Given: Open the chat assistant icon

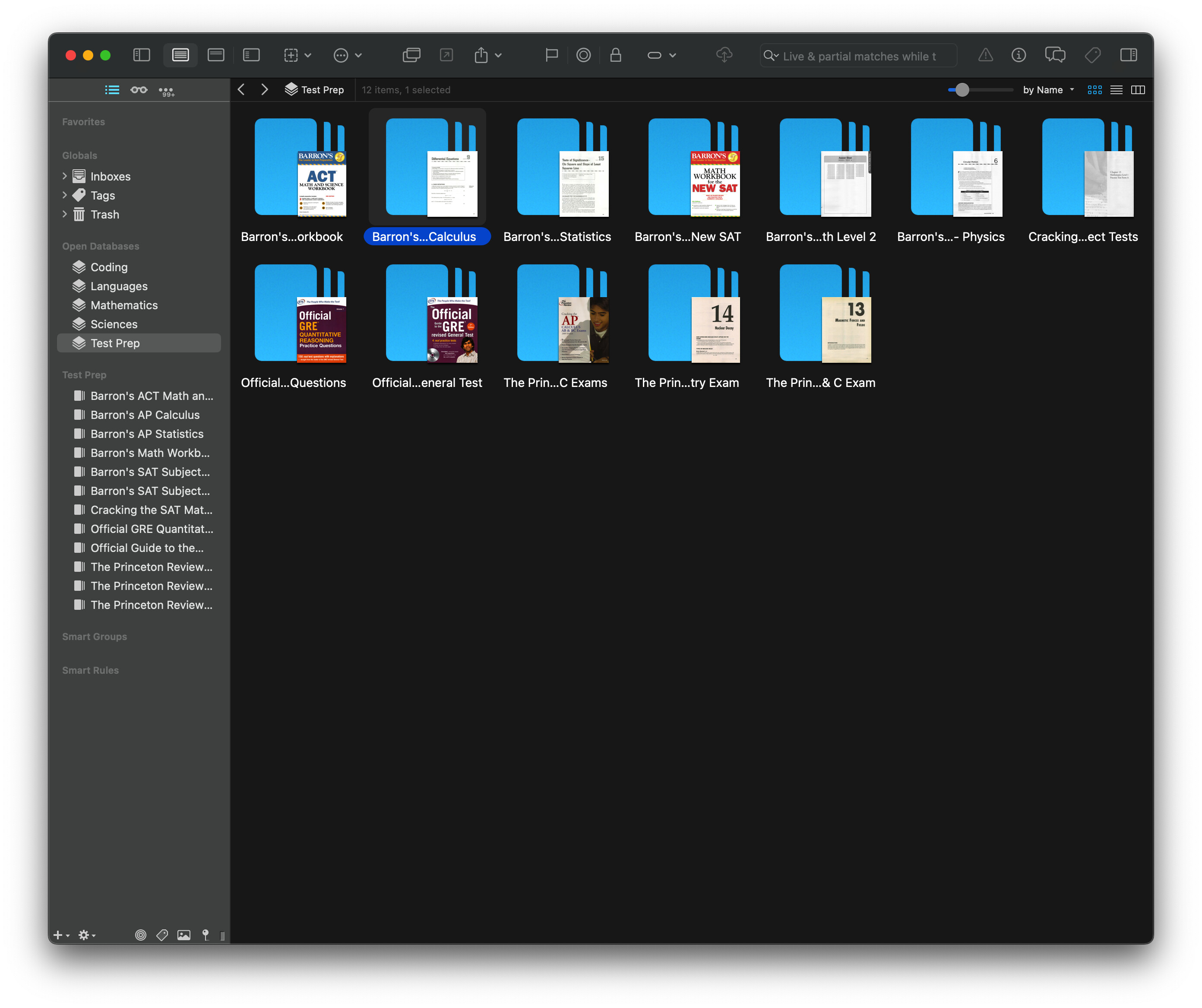Looking at the screenshot, I should [x=1054, y=55].
